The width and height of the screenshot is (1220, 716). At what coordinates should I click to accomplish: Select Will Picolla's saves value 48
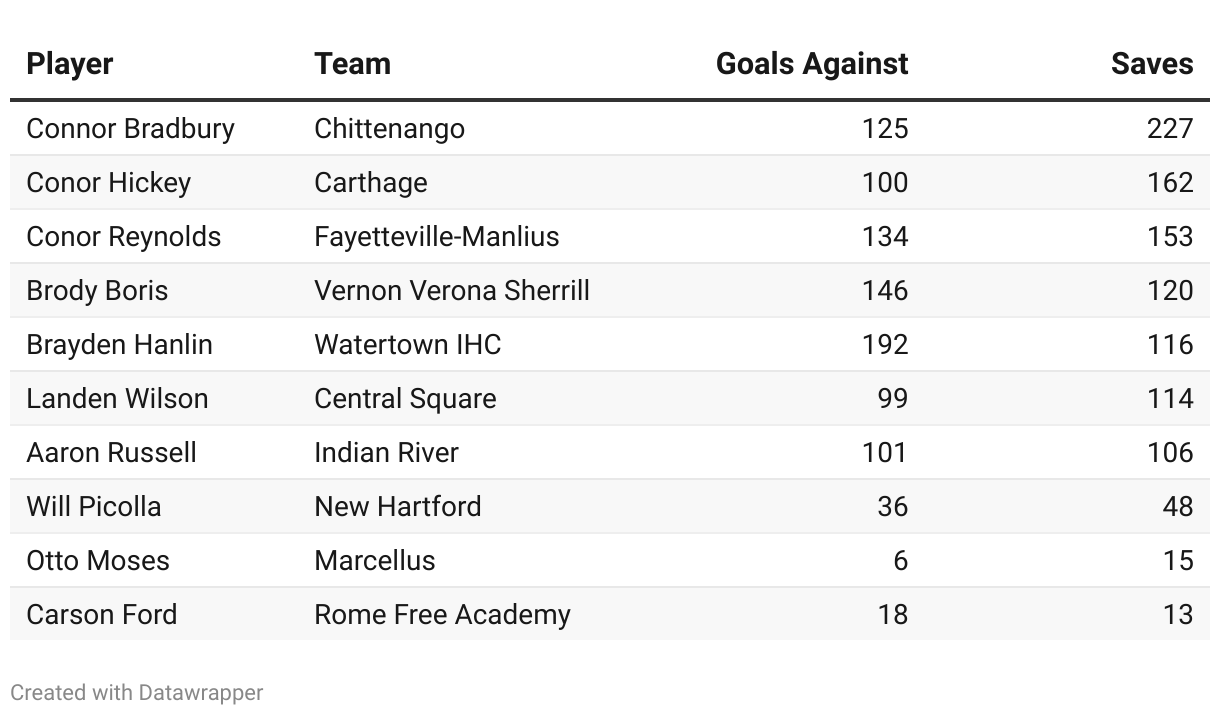(1177, 507)
